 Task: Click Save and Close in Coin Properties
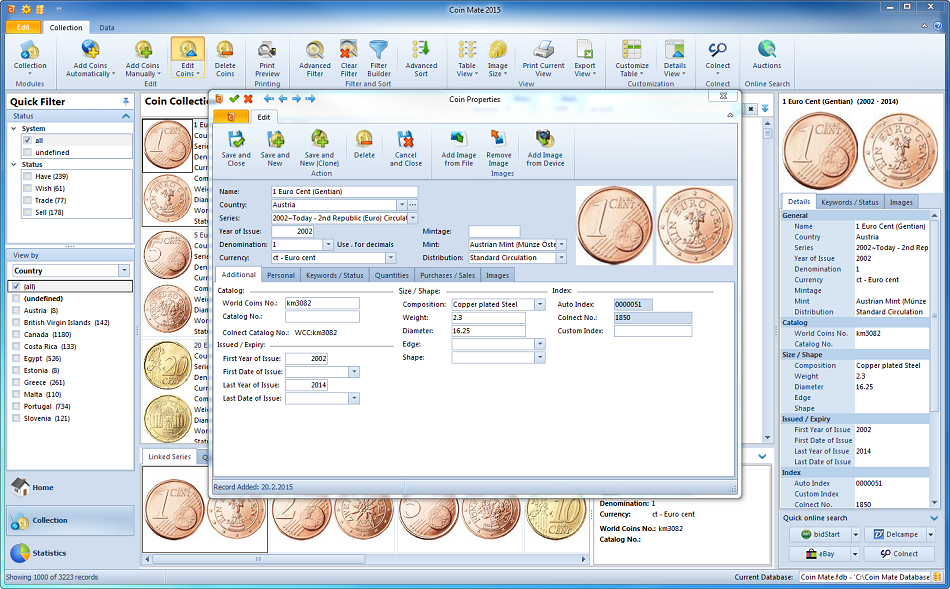pos(236,148)
